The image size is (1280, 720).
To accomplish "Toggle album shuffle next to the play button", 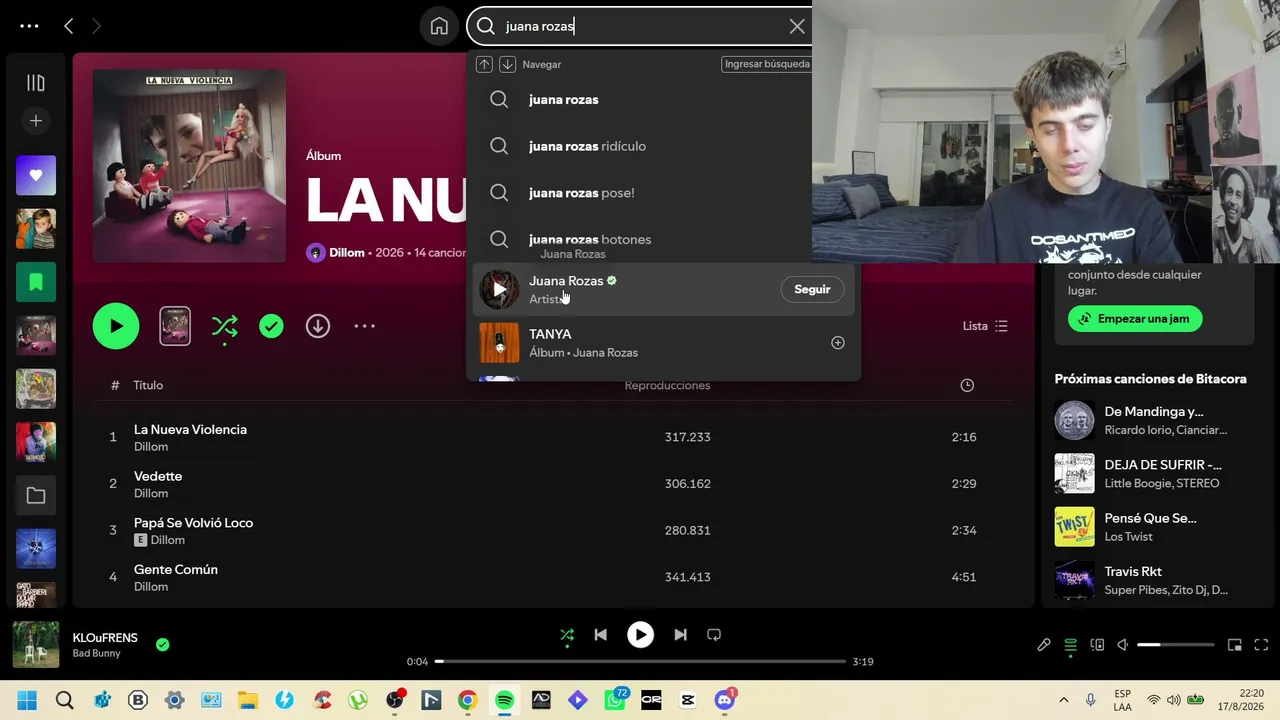I will 225,326.
